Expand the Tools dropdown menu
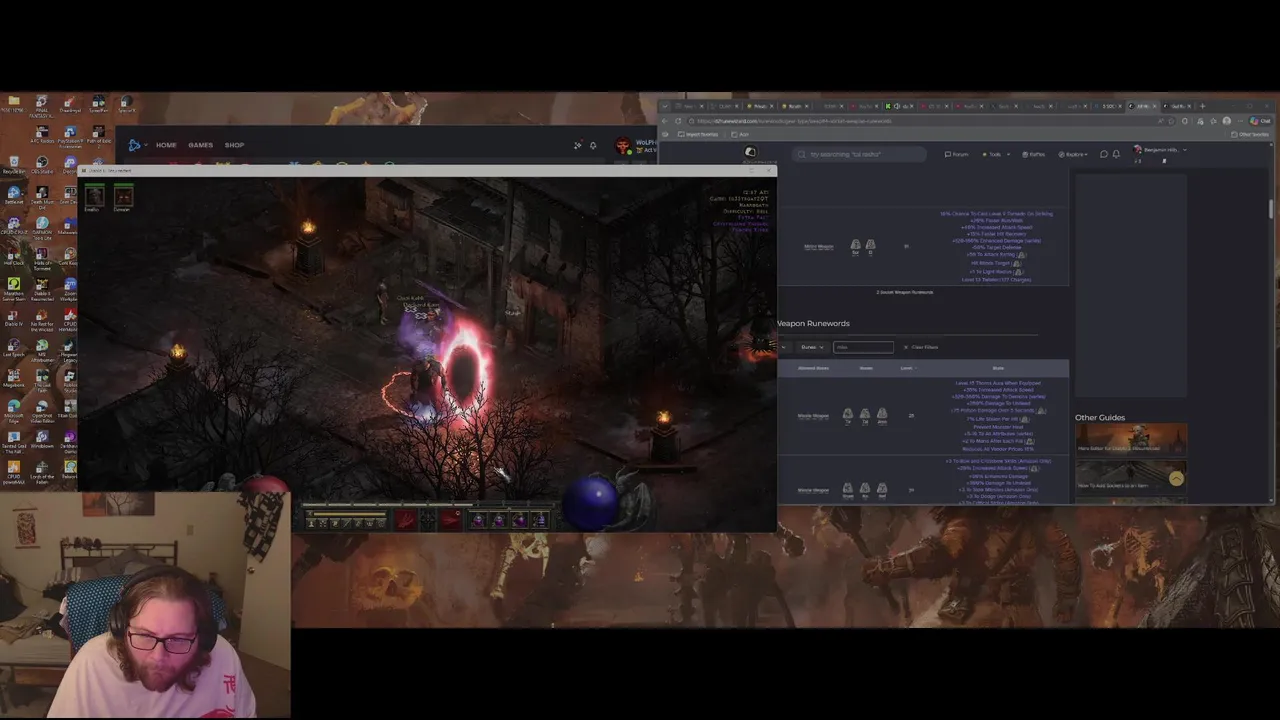The height and width of the screenshot is (720, 1280). (995, 154)
